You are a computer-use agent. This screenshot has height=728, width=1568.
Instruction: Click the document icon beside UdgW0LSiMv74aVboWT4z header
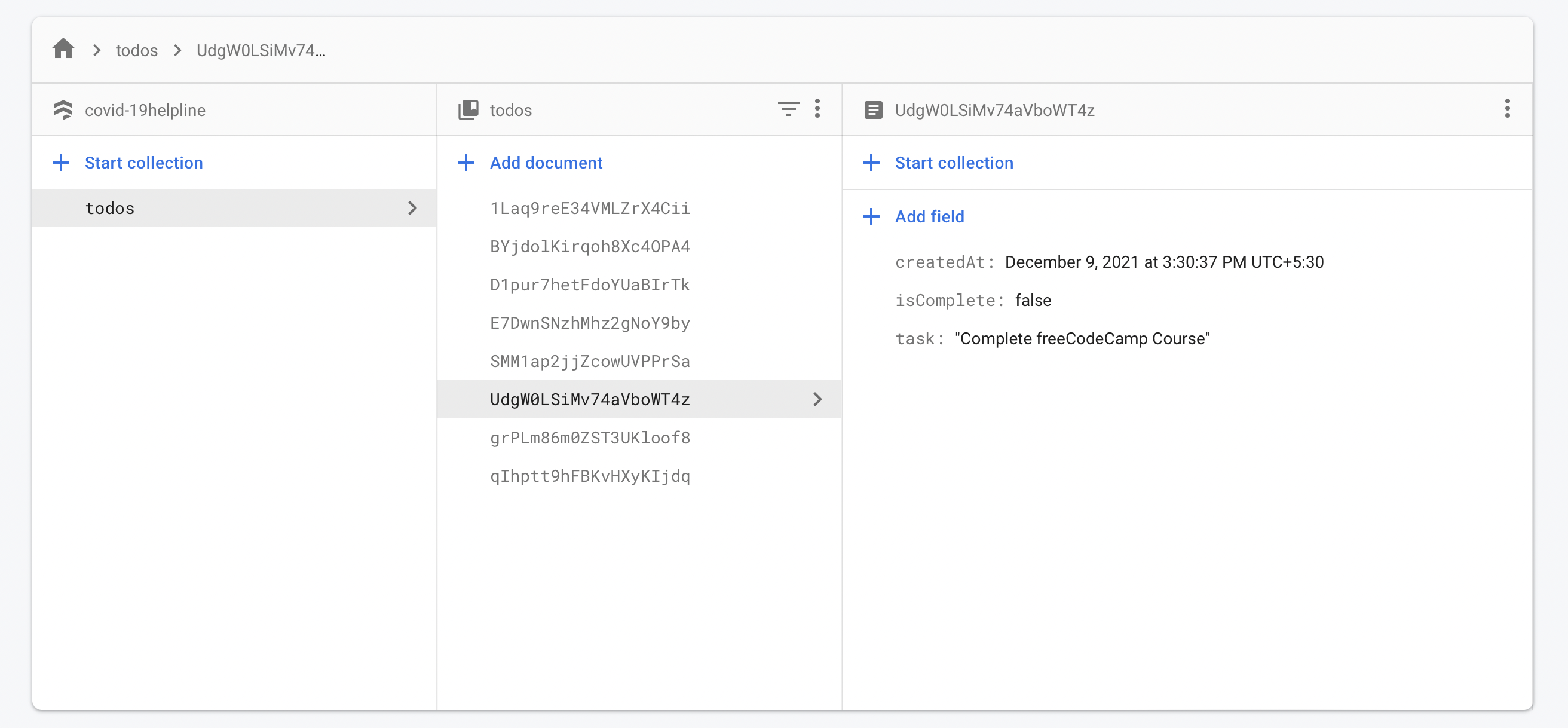coord(873,110)
